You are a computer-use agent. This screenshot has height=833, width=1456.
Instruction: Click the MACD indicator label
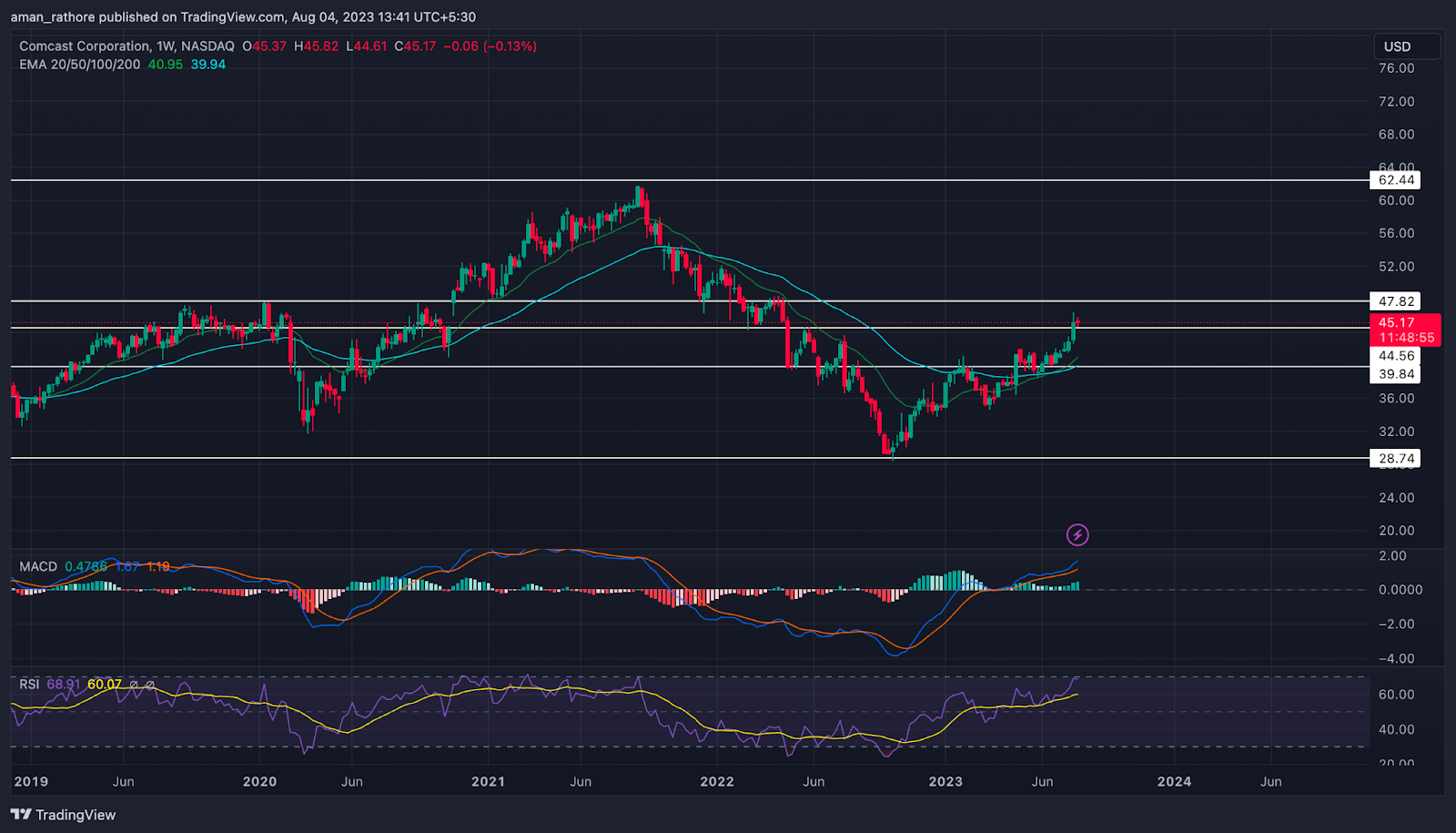(x=38, y=566)
